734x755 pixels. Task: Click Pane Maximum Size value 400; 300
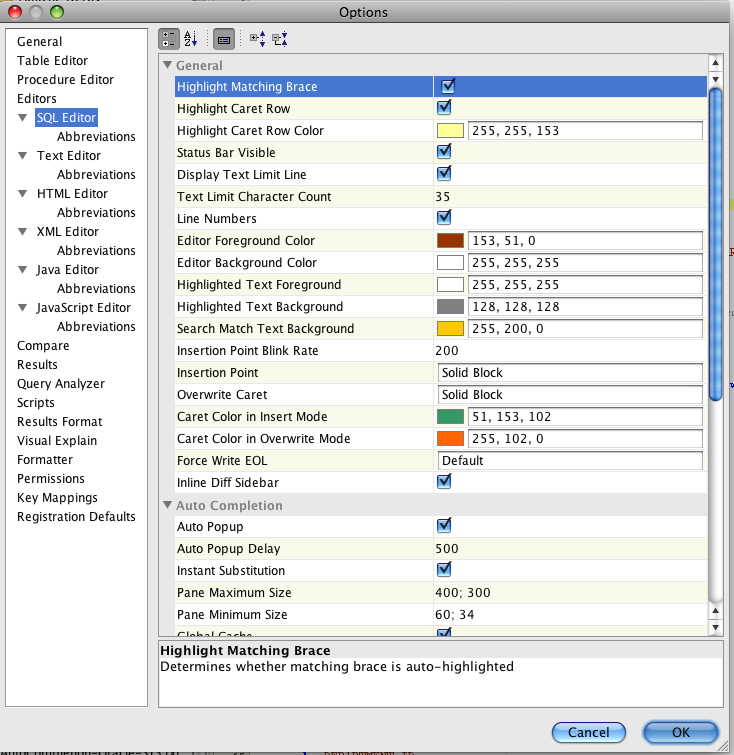click(463, 592)
